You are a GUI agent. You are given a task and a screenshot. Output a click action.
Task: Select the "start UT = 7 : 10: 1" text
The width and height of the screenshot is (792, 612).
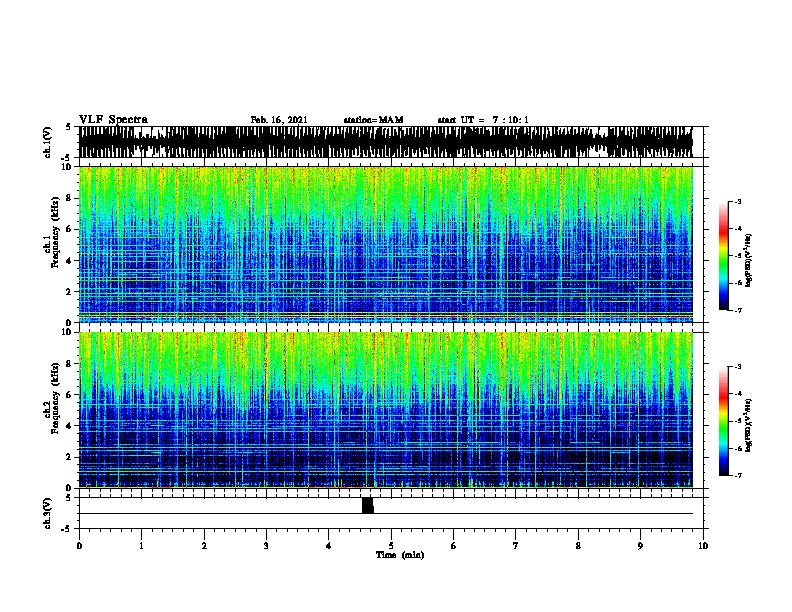[483, 120]
